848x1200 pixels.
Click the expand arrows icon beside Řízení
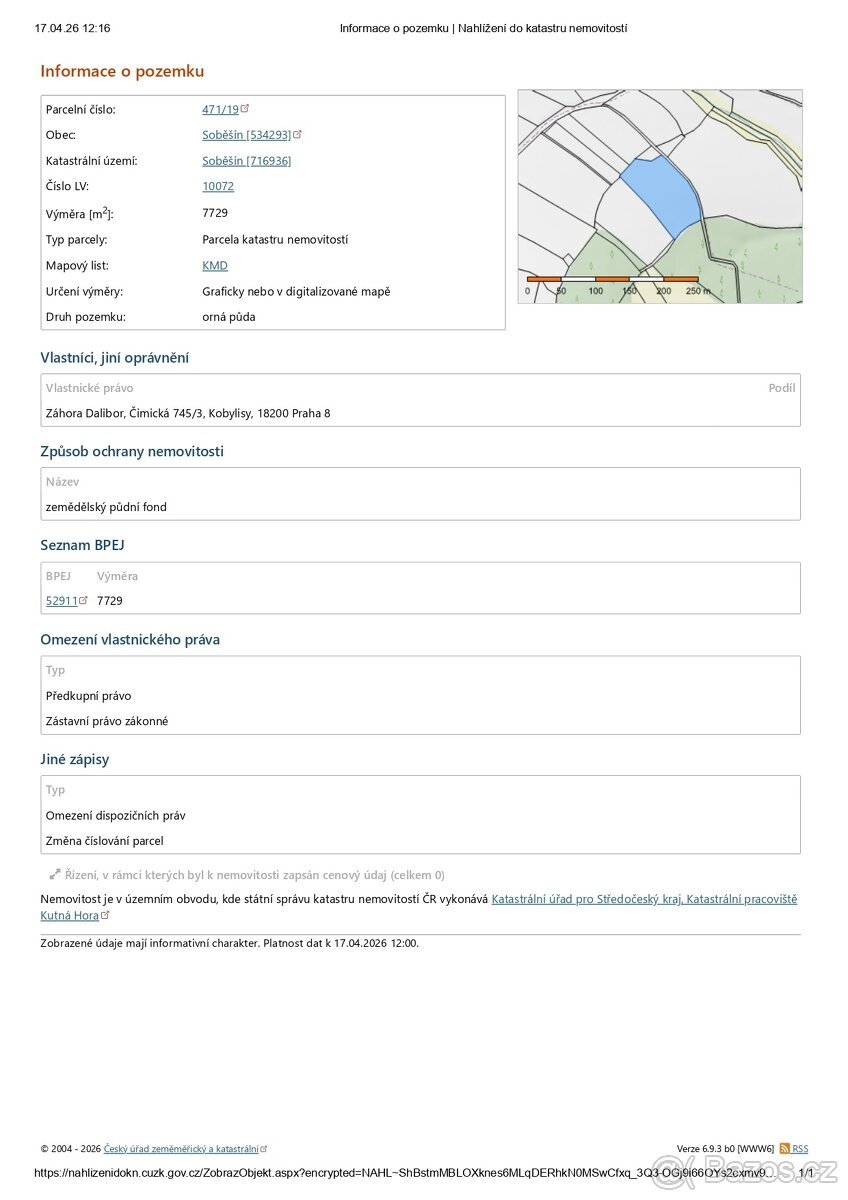pos(55,874)
